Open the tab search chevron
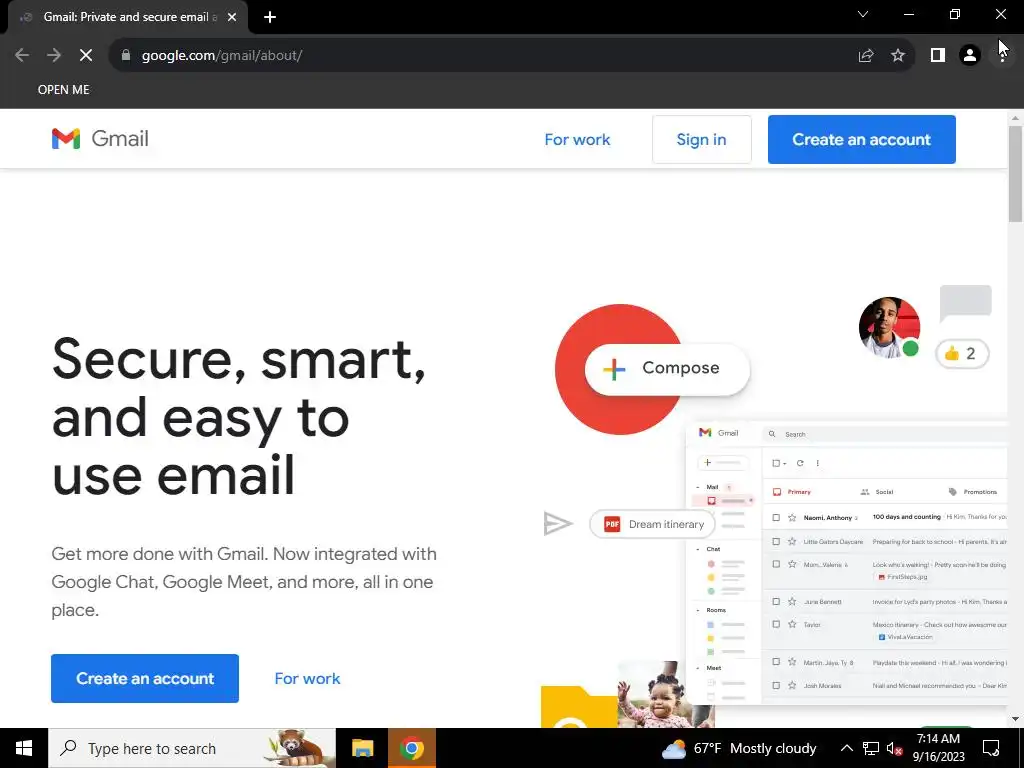 click(863, 14)
